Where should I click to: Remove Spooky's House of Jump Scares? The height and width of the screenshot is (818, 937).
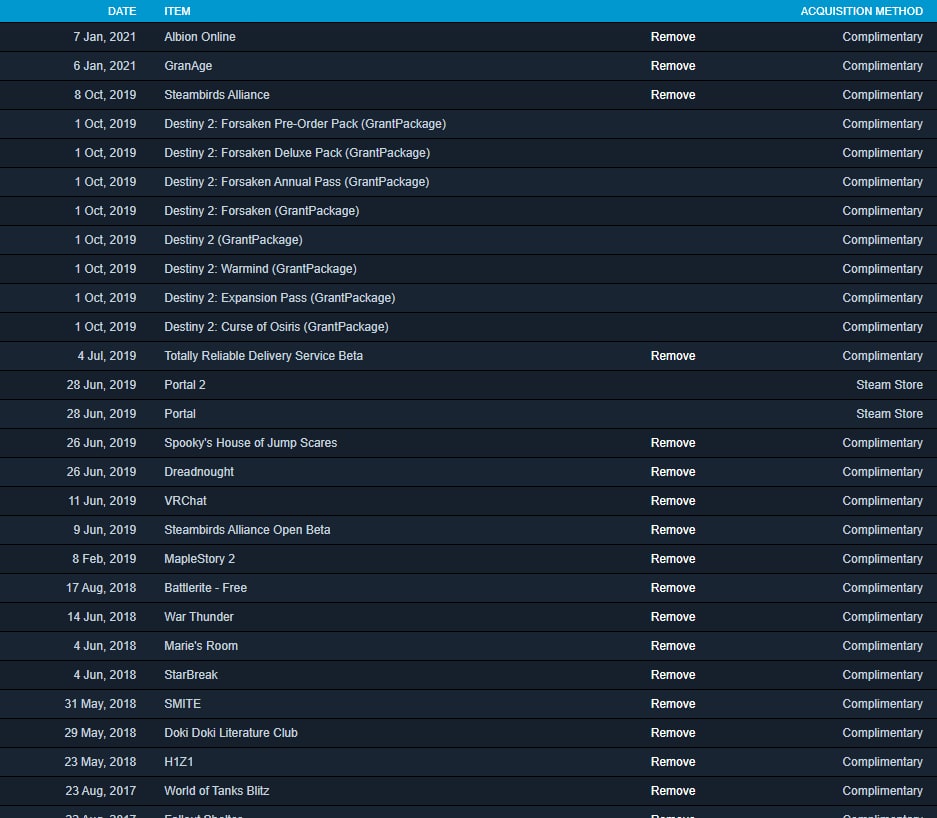(x=673, y=443)
